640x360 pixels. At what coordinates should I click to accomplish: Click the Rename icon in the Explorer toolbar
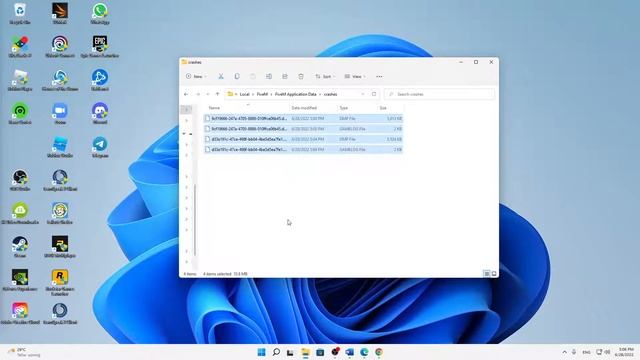point(269,76)
